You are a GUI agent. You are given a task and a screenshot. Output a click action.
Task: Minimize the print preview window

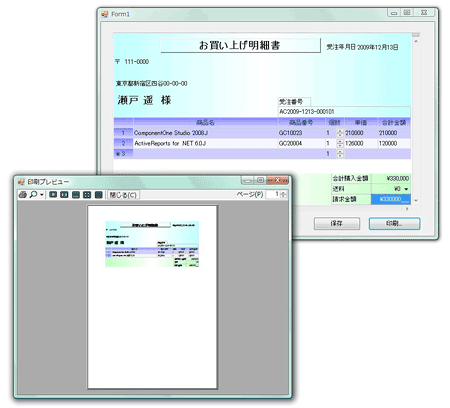pos(248,180)
